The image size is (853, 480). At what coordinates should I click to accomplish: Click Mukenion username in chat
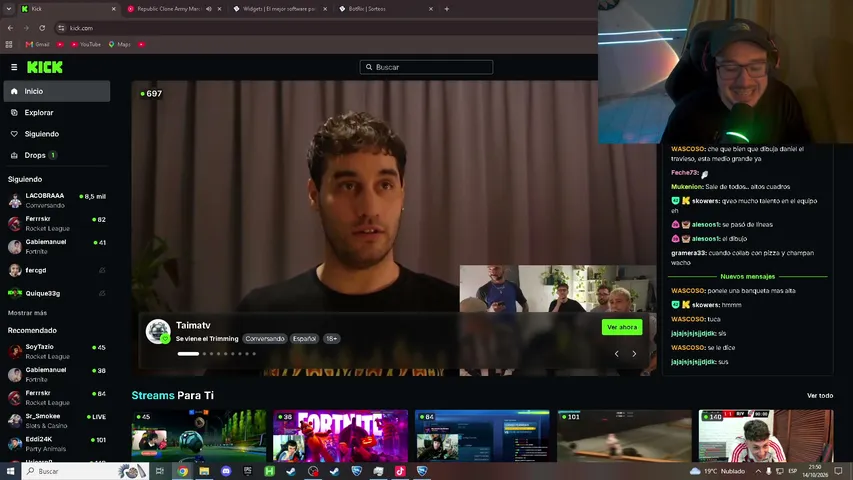687,187
